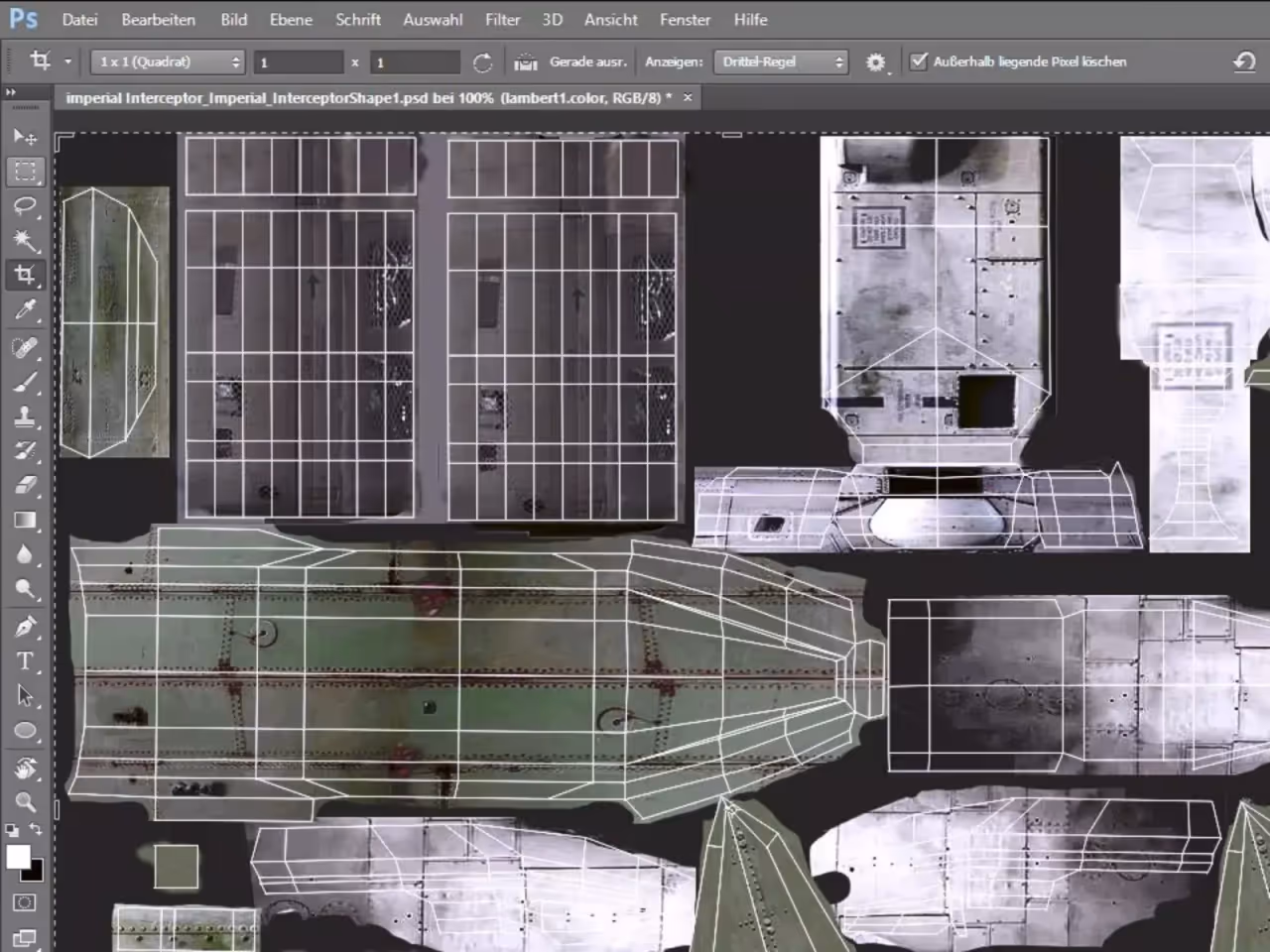Expand crop settings gear options
The height and width of the screenshot is (952, 1270).
click(x=876, y=61)
